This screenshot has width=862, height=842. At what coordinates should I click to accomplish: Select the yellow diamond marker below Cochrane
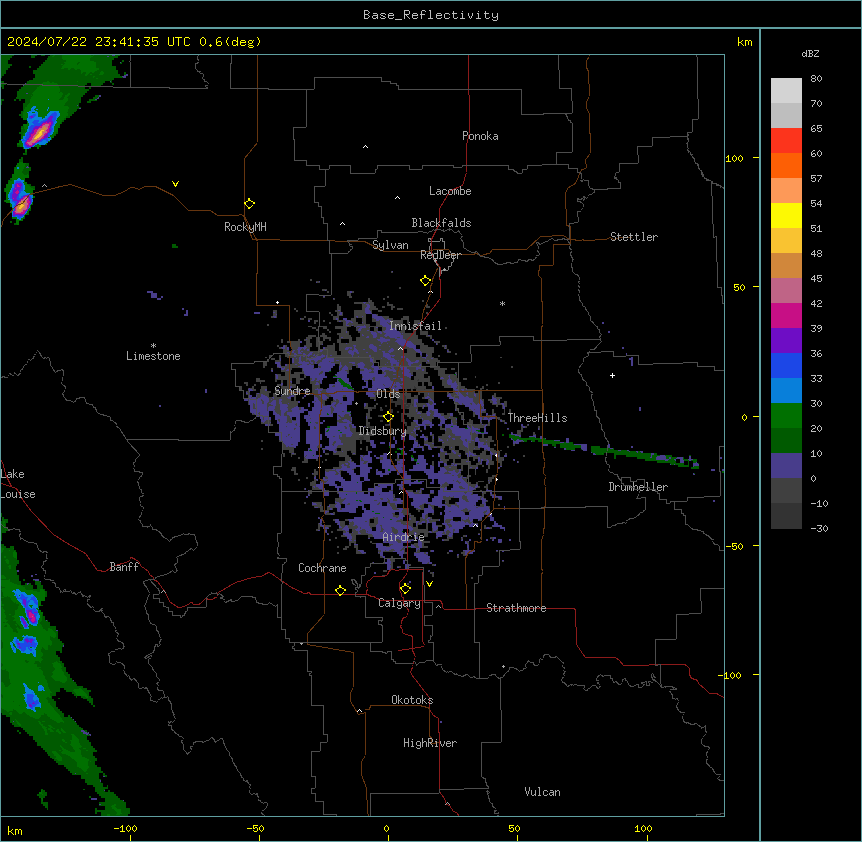pyautogui.click(x=340, y=590)
